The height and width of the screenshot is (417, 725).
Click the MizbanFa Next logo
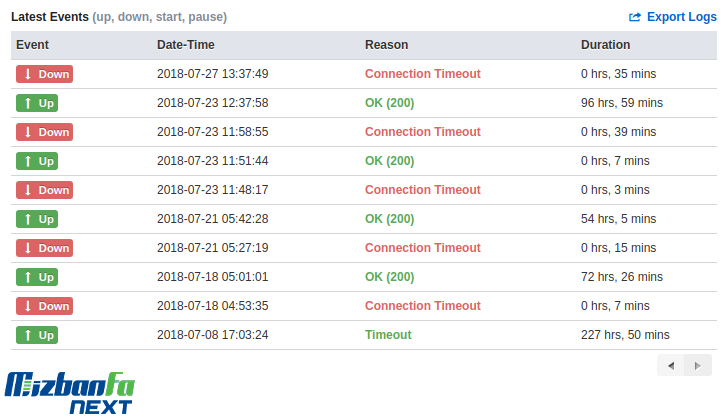pyautogui.click(x=70, y=392)
